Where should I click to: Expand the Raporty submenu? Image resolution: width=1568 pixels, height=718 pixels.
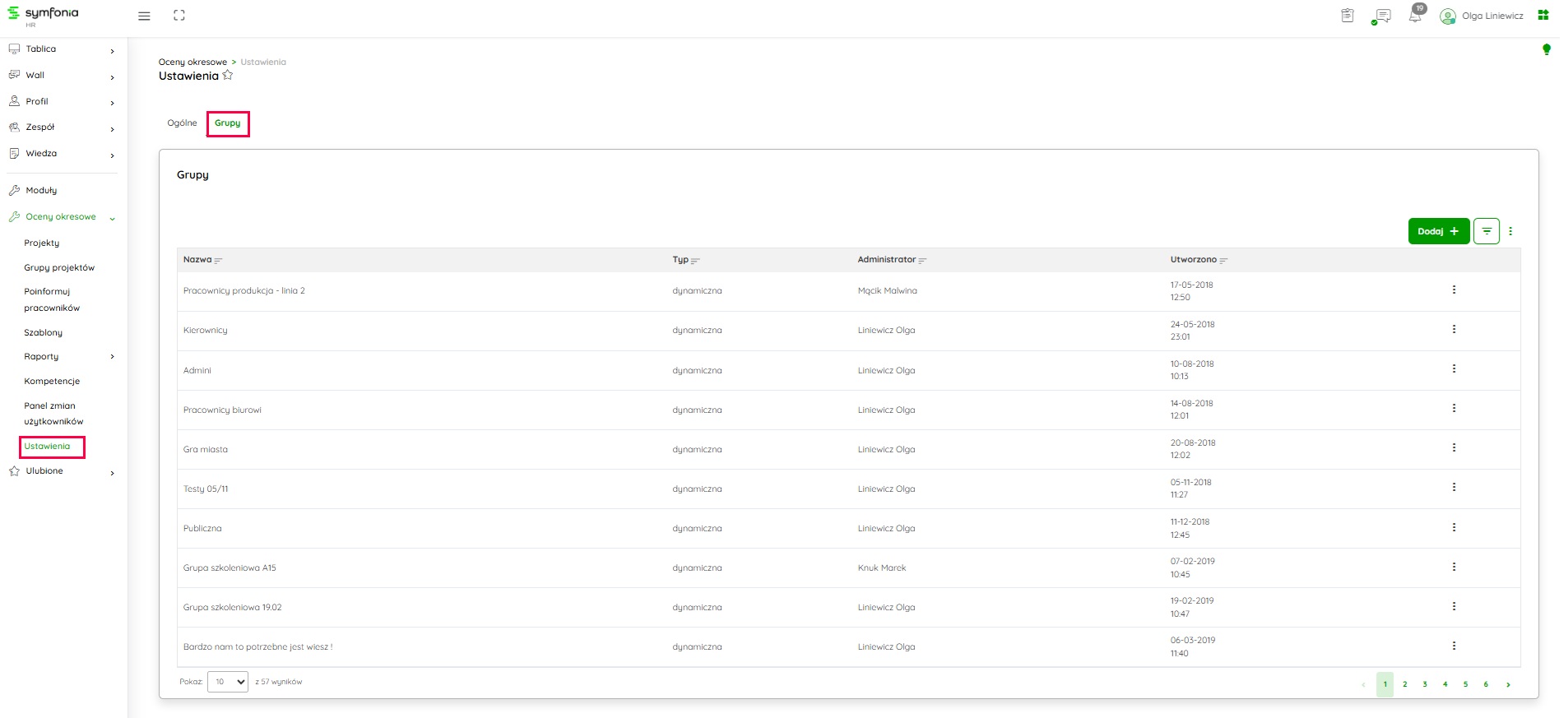click(113, 357)
